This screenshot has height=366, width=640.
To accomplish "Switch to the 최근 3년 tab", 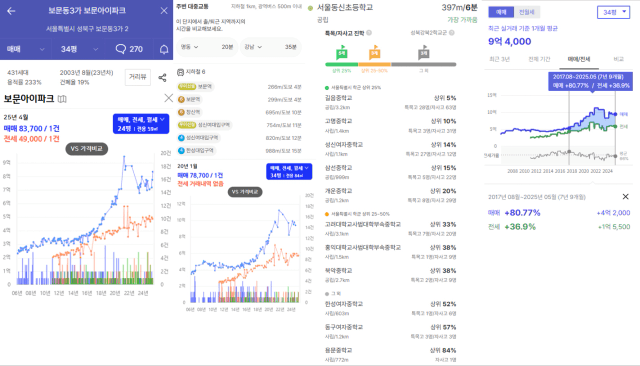I will pos(500,59).
